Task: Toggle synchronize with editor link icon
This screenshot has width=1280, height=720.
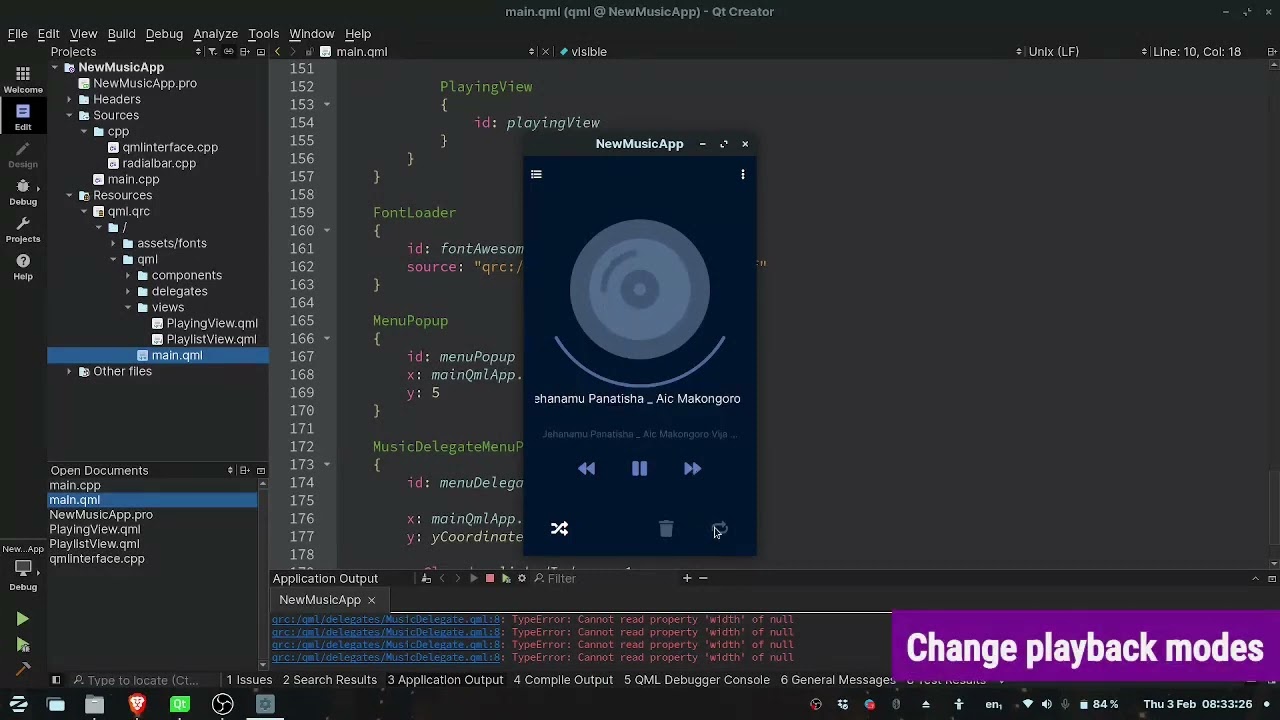Action: tap(228, 52)
